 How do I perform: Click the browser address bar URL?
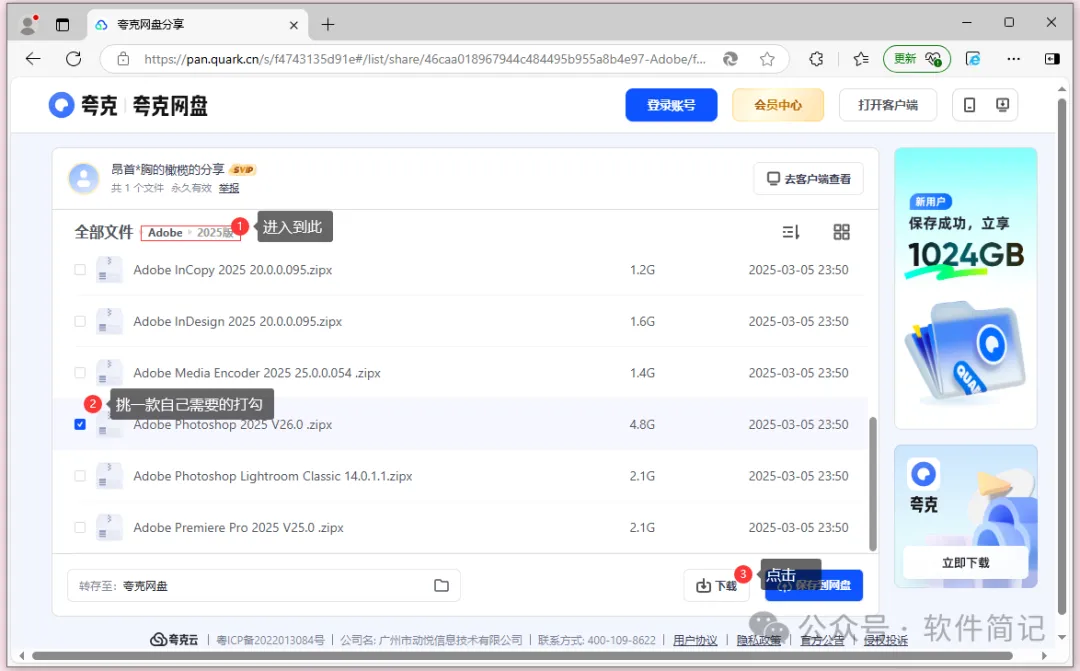pos(424,59)
